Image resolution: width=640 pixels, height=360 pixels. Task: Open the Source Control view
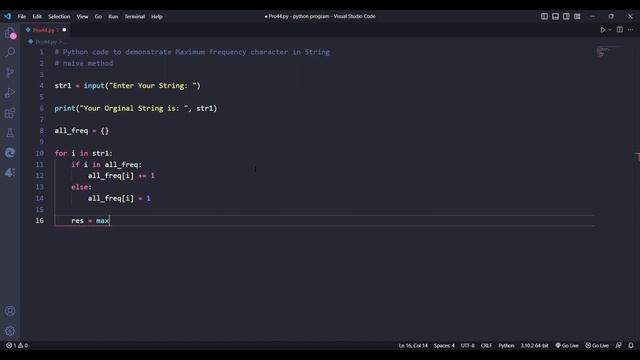(x=10, y=73)
